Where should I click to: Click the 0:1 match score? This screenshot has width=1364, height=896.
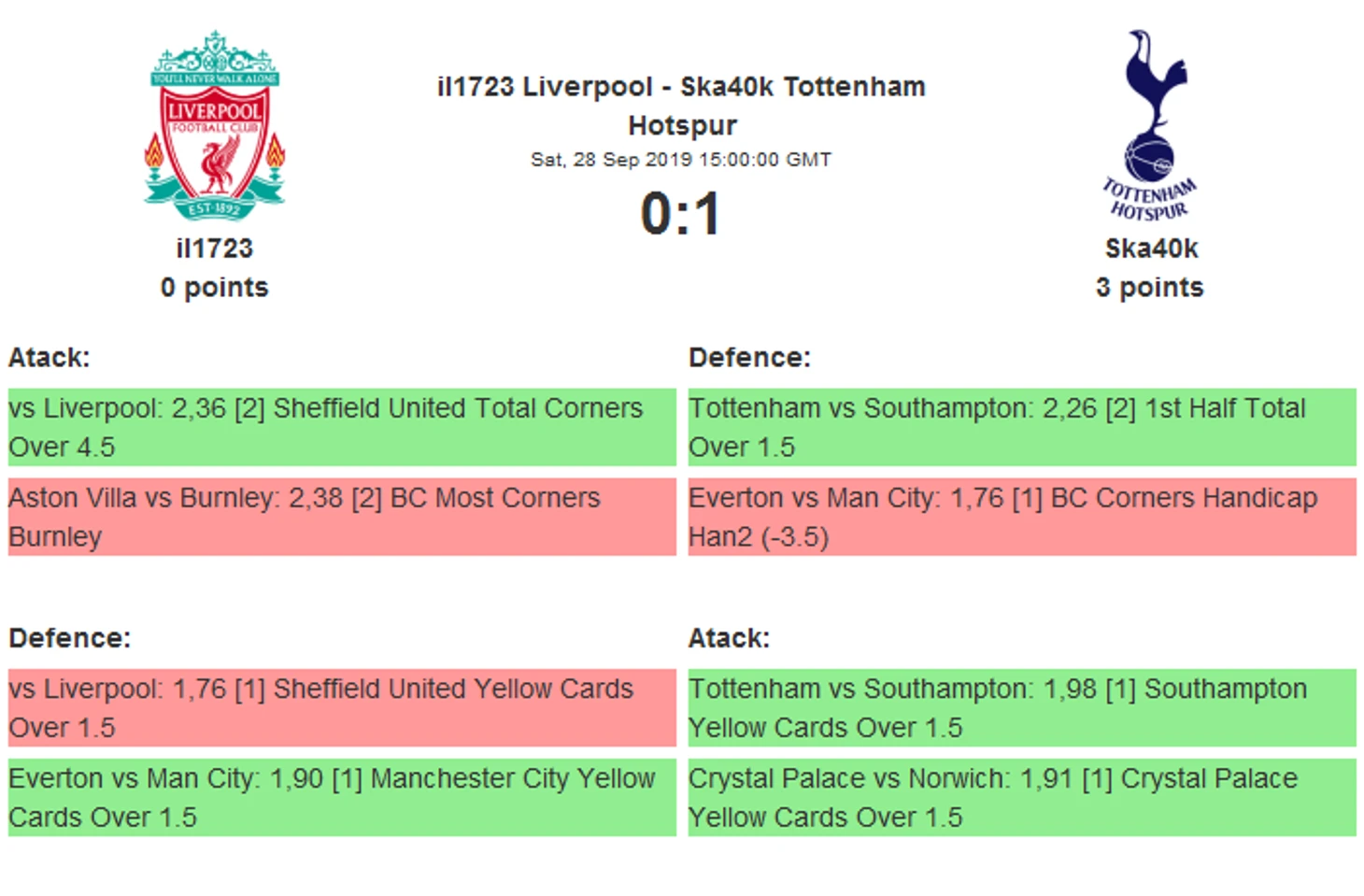pyautogui.click(x=681, y=214)
